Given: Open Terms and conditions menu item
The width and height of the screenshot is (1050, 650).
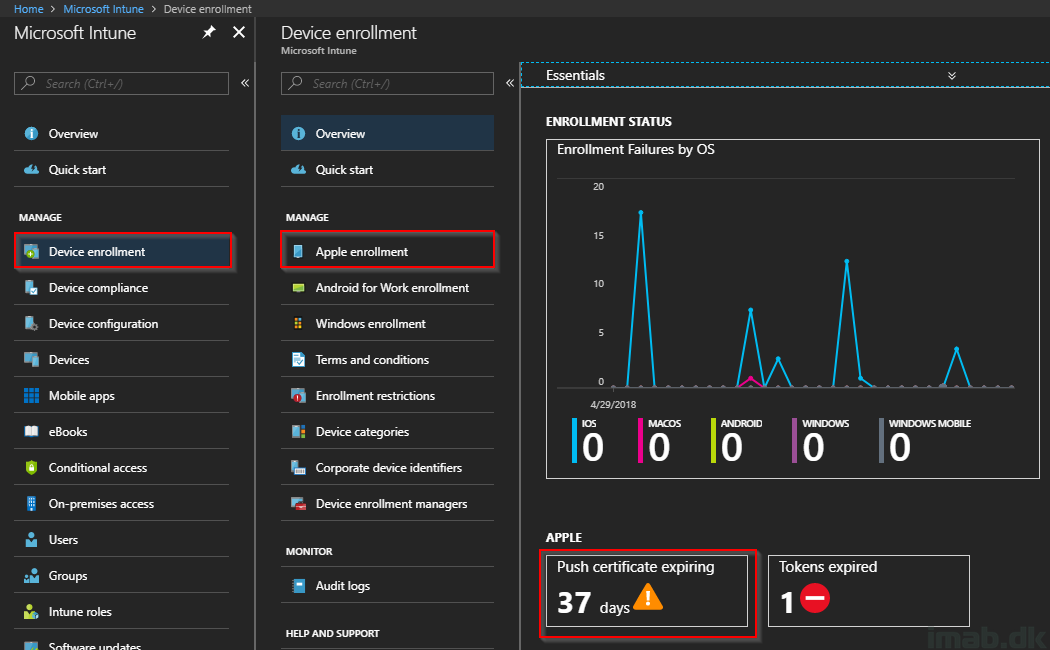Looking at the screenshot, I should [x=388, y=359].
